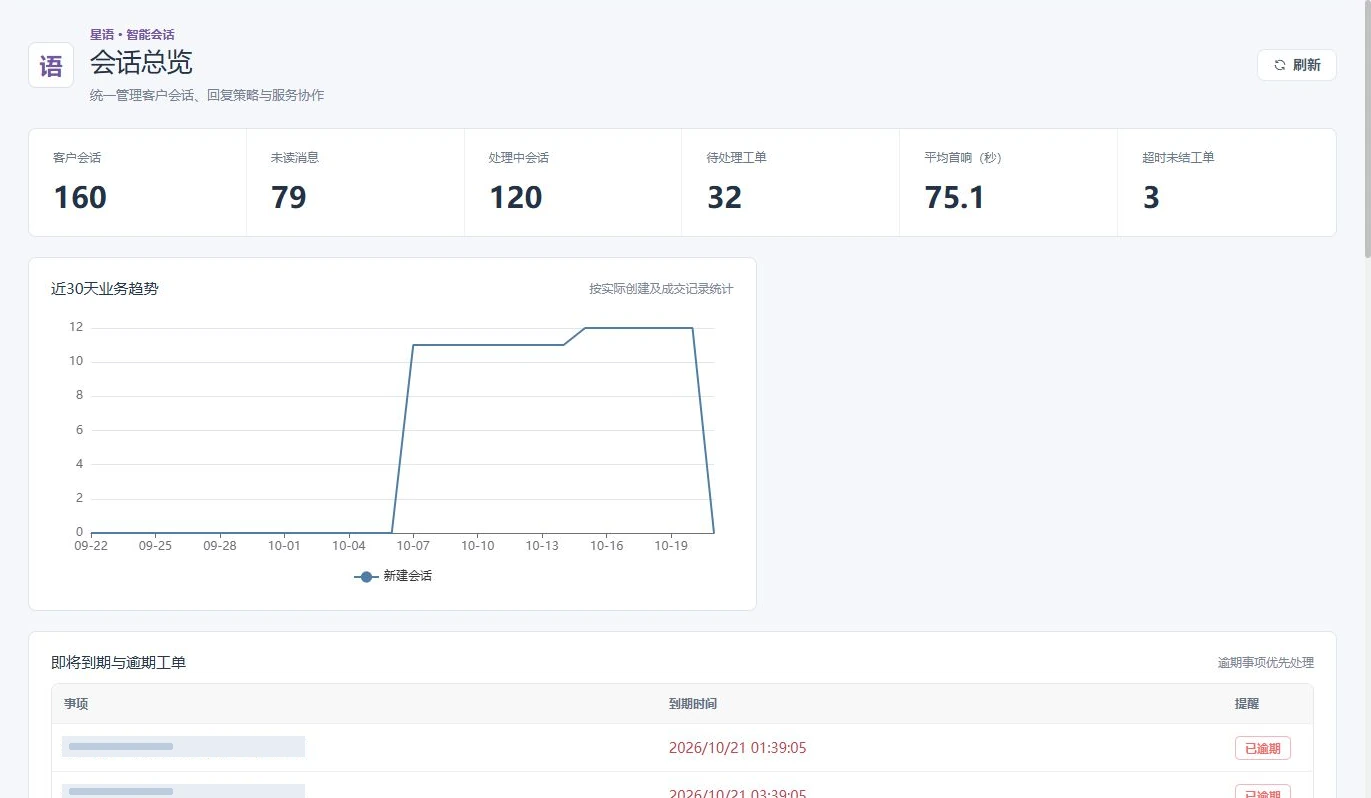The width and height of the screenshot is (1371, 798).
Task: Click the 事项 column header
Action: (76, 704)
